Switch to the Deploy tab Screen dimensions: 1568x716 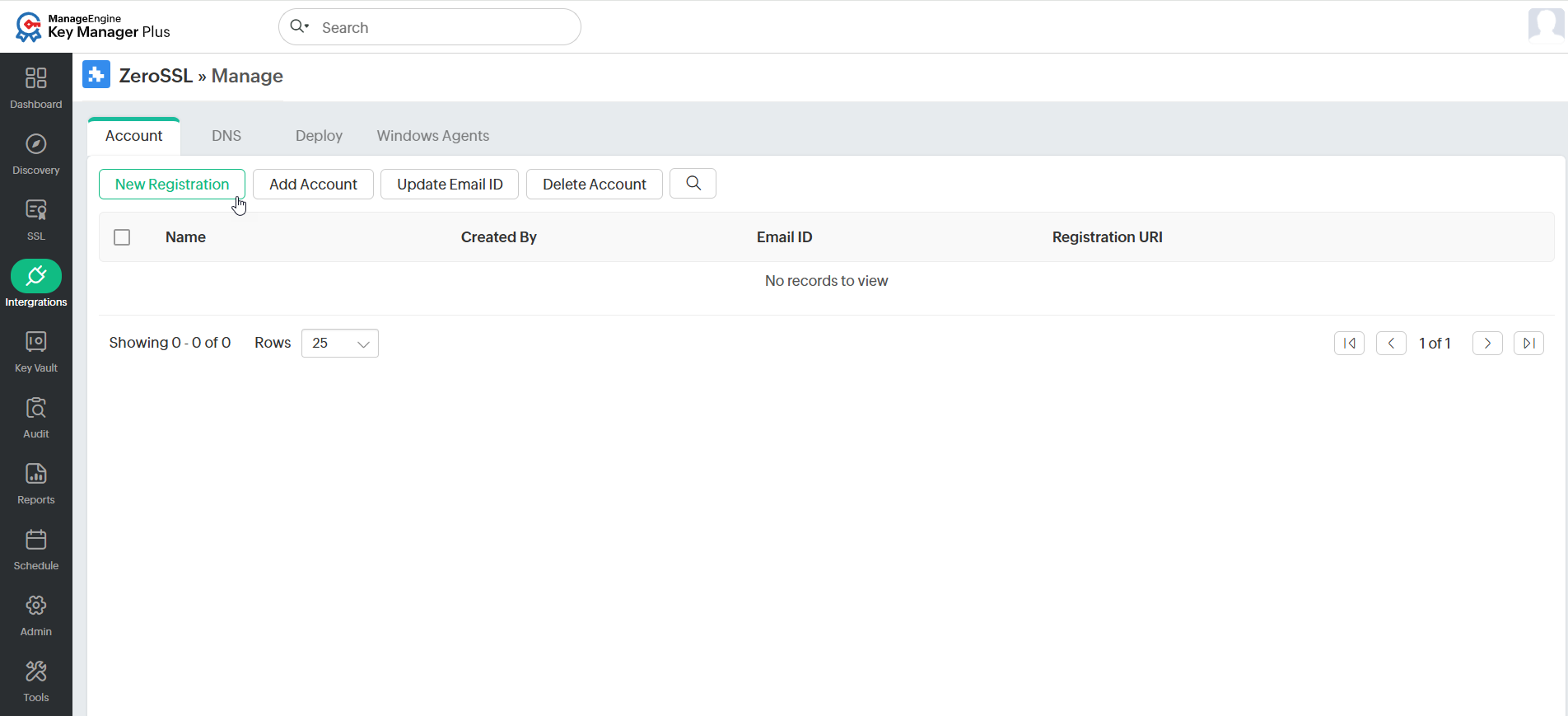(319, 136)
